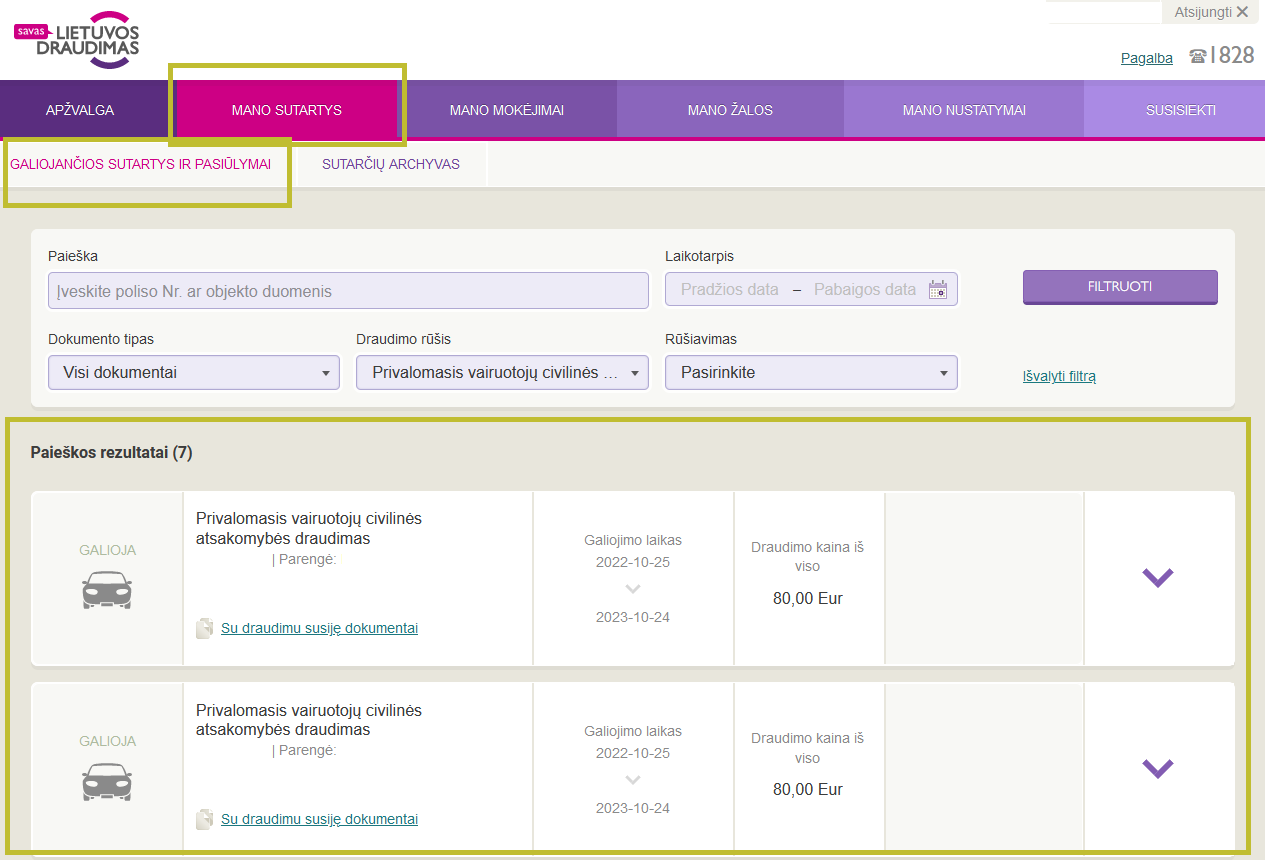The height and width of the screenshot is (860, 1265).
Task: Click the Pradžios data field
Action: click(730, 290)
